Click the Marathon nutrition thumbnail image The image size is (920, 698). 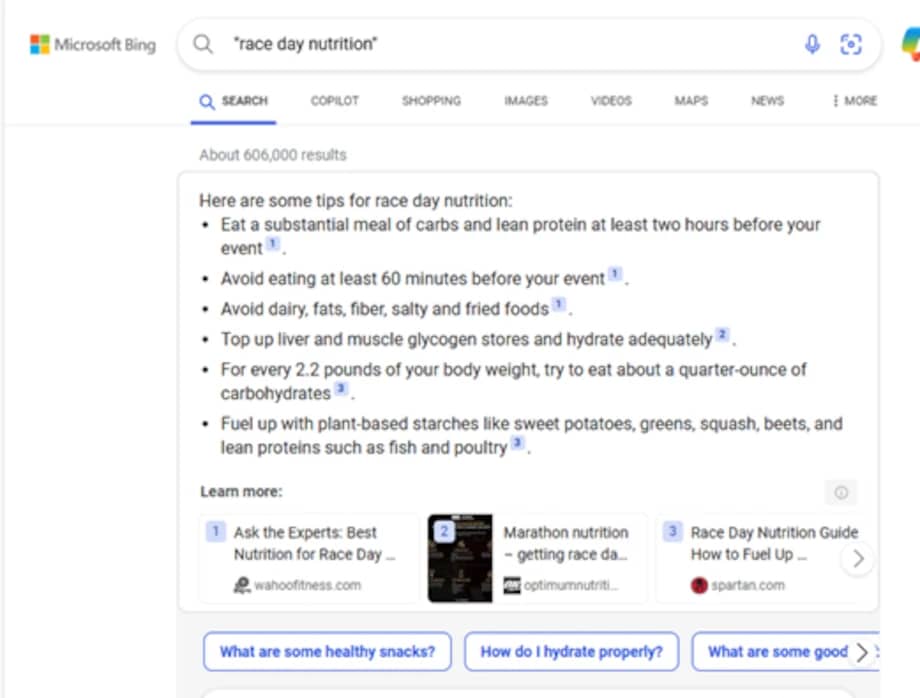[x=460, y=558]
